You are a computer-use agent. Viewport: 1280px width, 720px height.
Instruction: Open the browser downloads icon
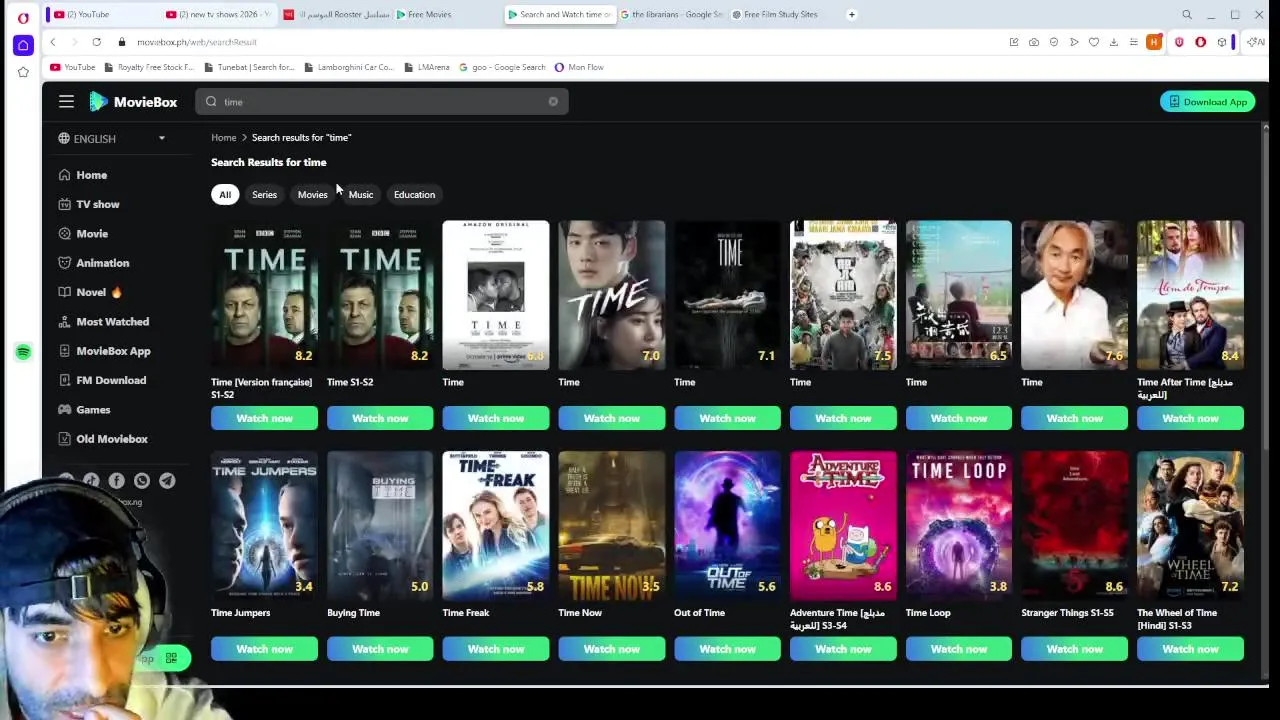[1114, 42]
